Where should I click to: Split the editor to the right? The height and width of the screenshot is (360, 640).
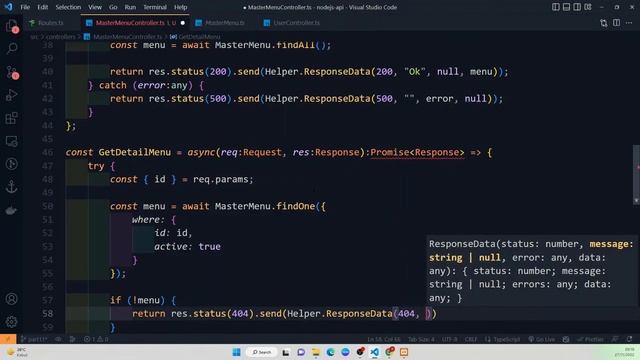pos(616,23)
